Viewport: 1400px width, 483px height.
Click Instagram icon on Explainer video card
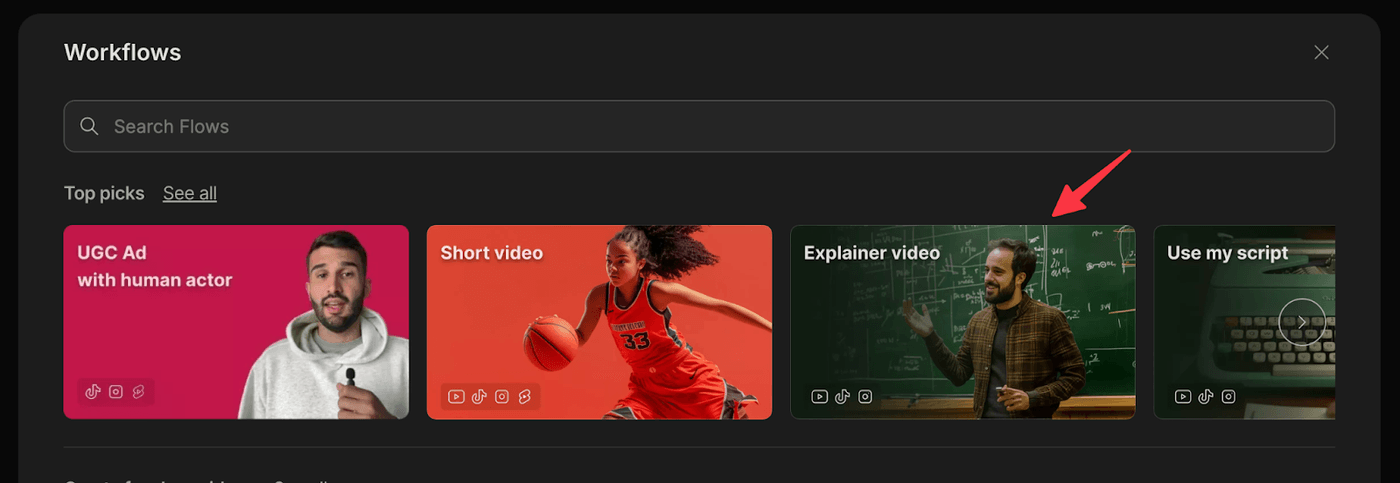point(865,397)
